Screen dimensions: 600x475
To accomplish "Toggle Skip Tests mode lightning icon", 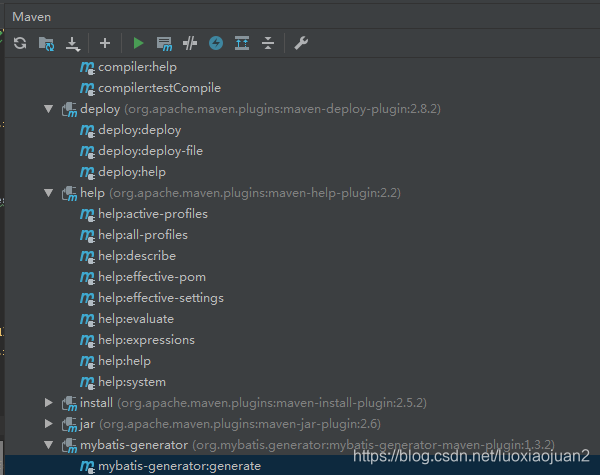I will 216,43.
